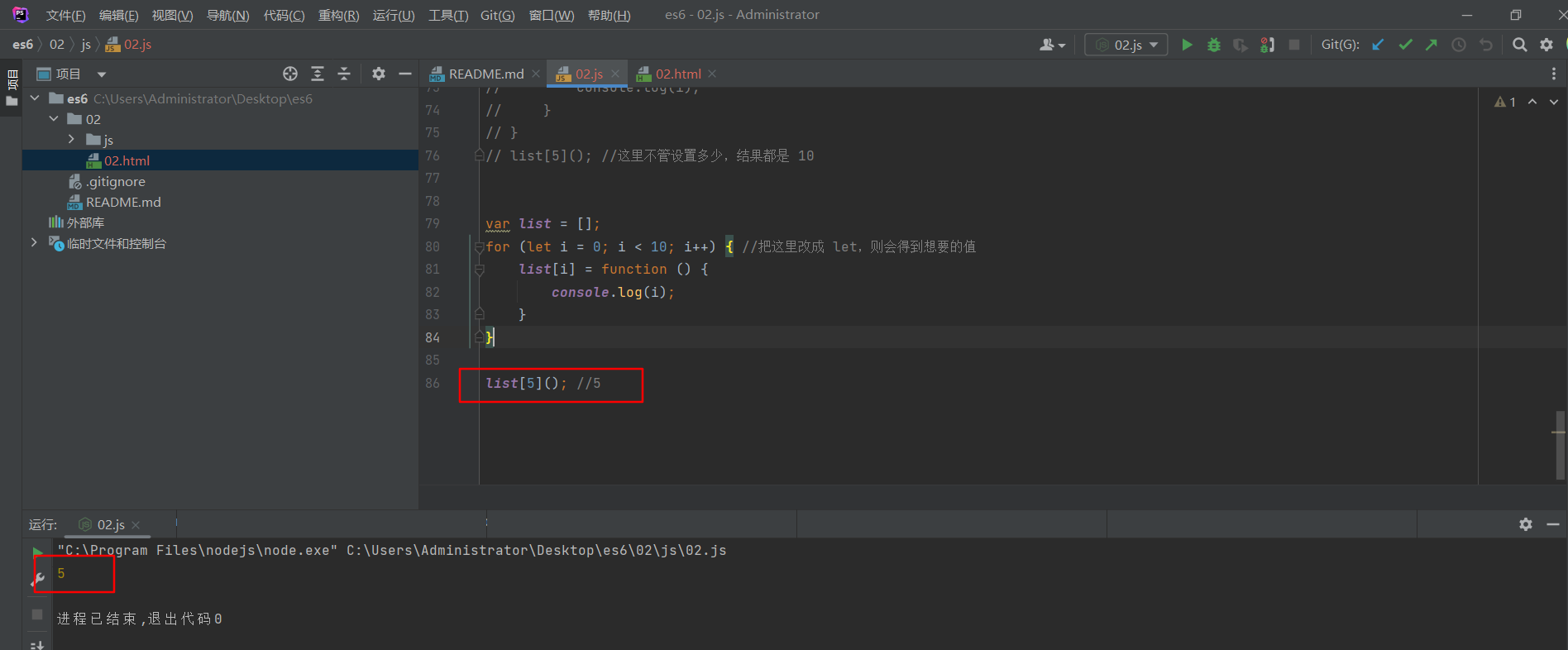Viewport: 1568px width, 650px height.
Task: Close the 02.js editor tab
Action: 615,74
